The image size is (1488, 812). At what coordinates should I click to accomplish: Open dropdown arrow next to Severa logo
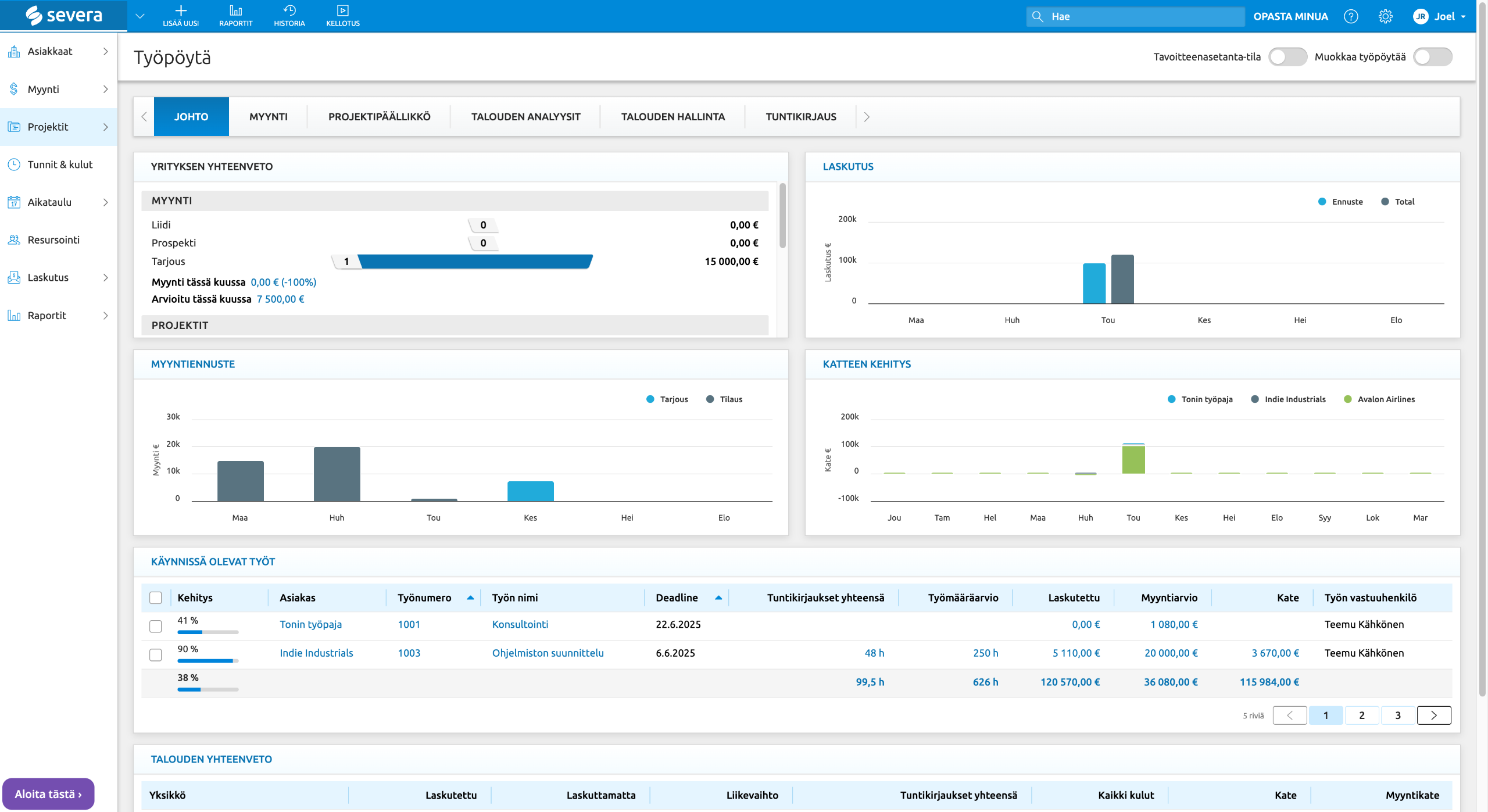pyautogui.click(x=139, y=16)
